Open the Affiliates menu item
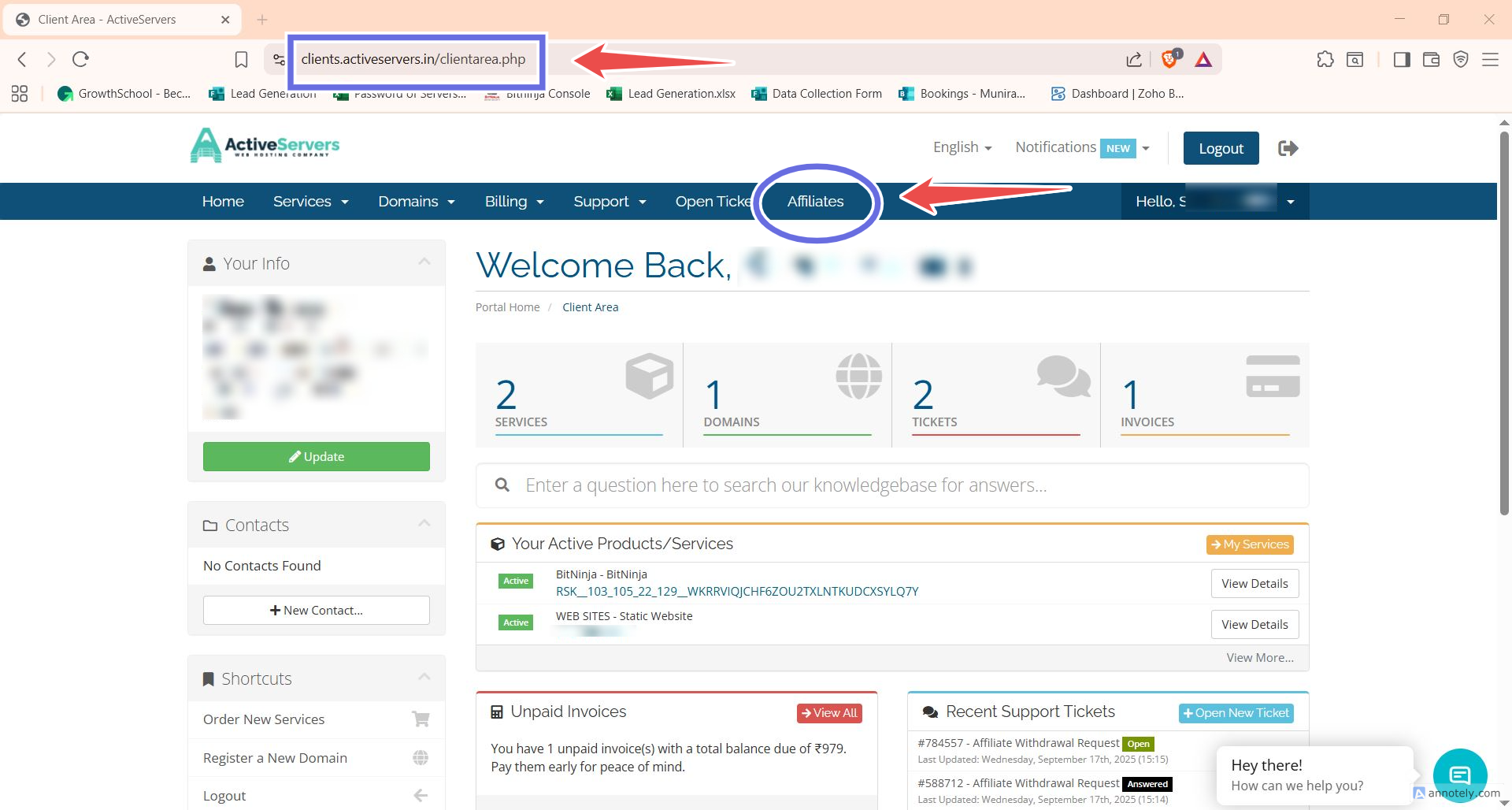 coord(815,202)
